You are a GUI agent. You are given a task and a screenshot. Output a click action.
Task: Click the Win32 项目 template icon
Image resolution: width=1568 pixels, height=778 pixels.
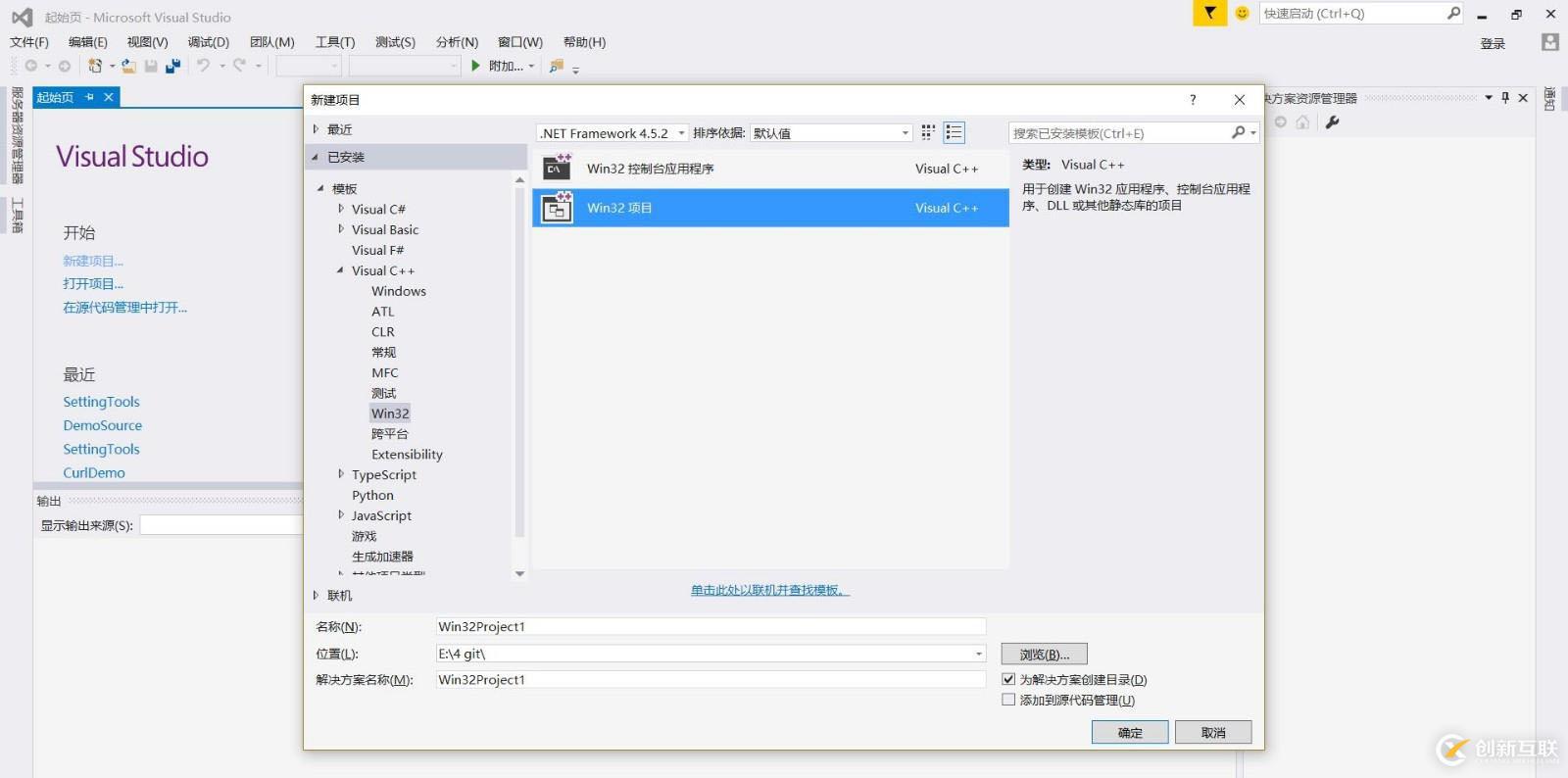click(x=557, y=207)
